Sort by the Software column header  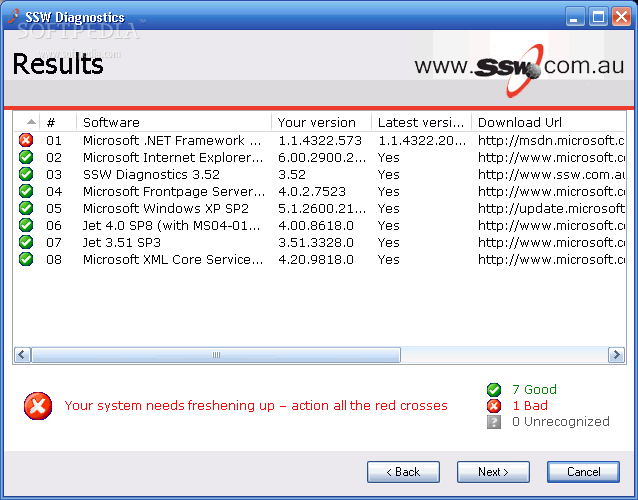click(174, 122)
